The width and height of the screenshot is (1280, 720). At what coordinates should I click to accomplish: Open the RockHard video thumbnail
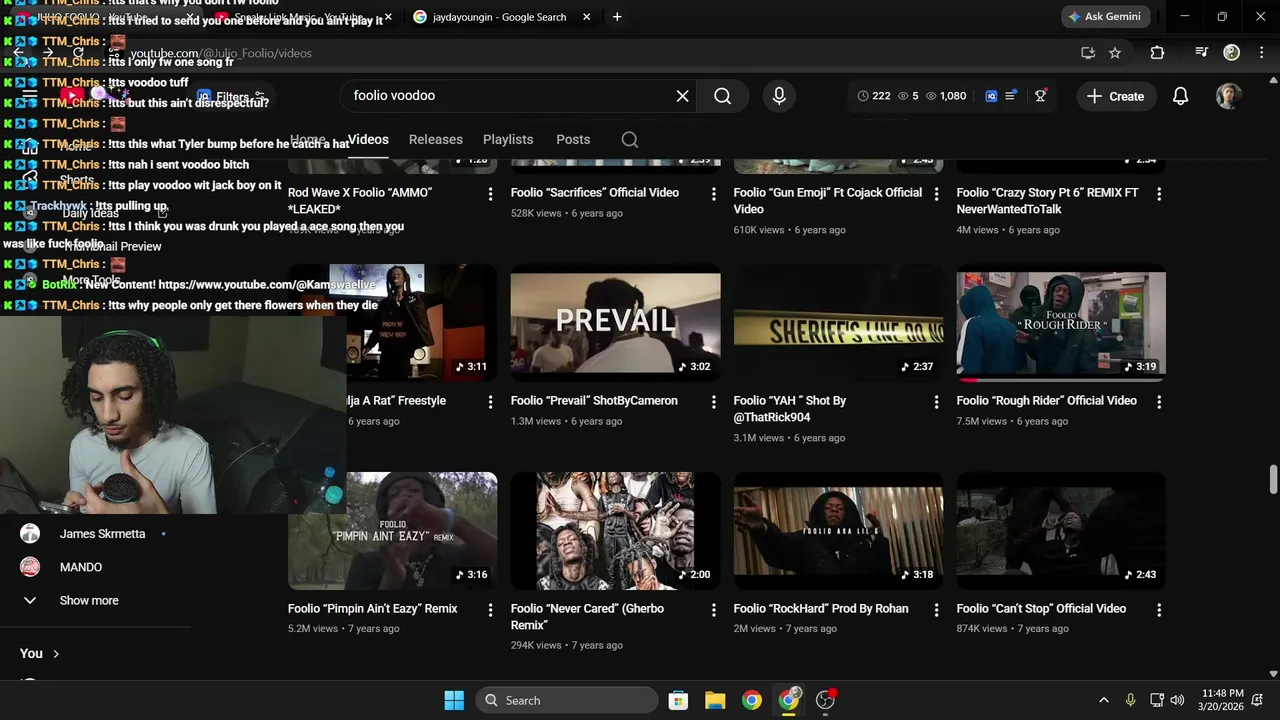[838, 530]
